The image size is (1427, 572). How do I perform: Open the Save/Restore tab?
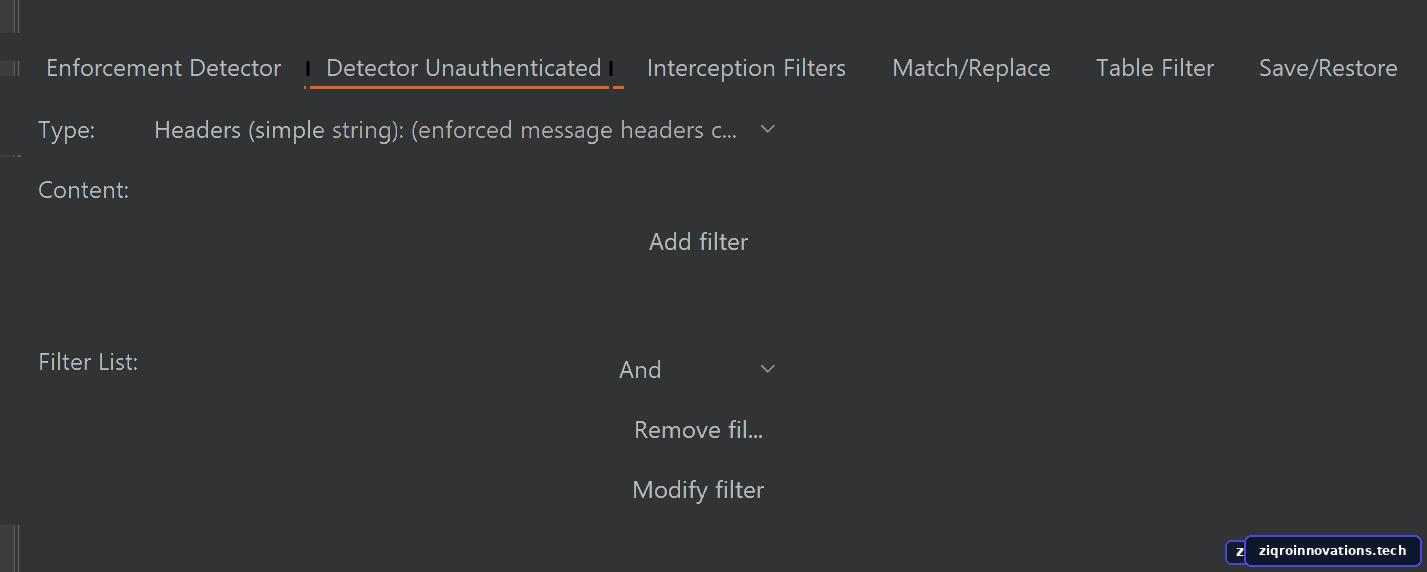click(1328, 68)
